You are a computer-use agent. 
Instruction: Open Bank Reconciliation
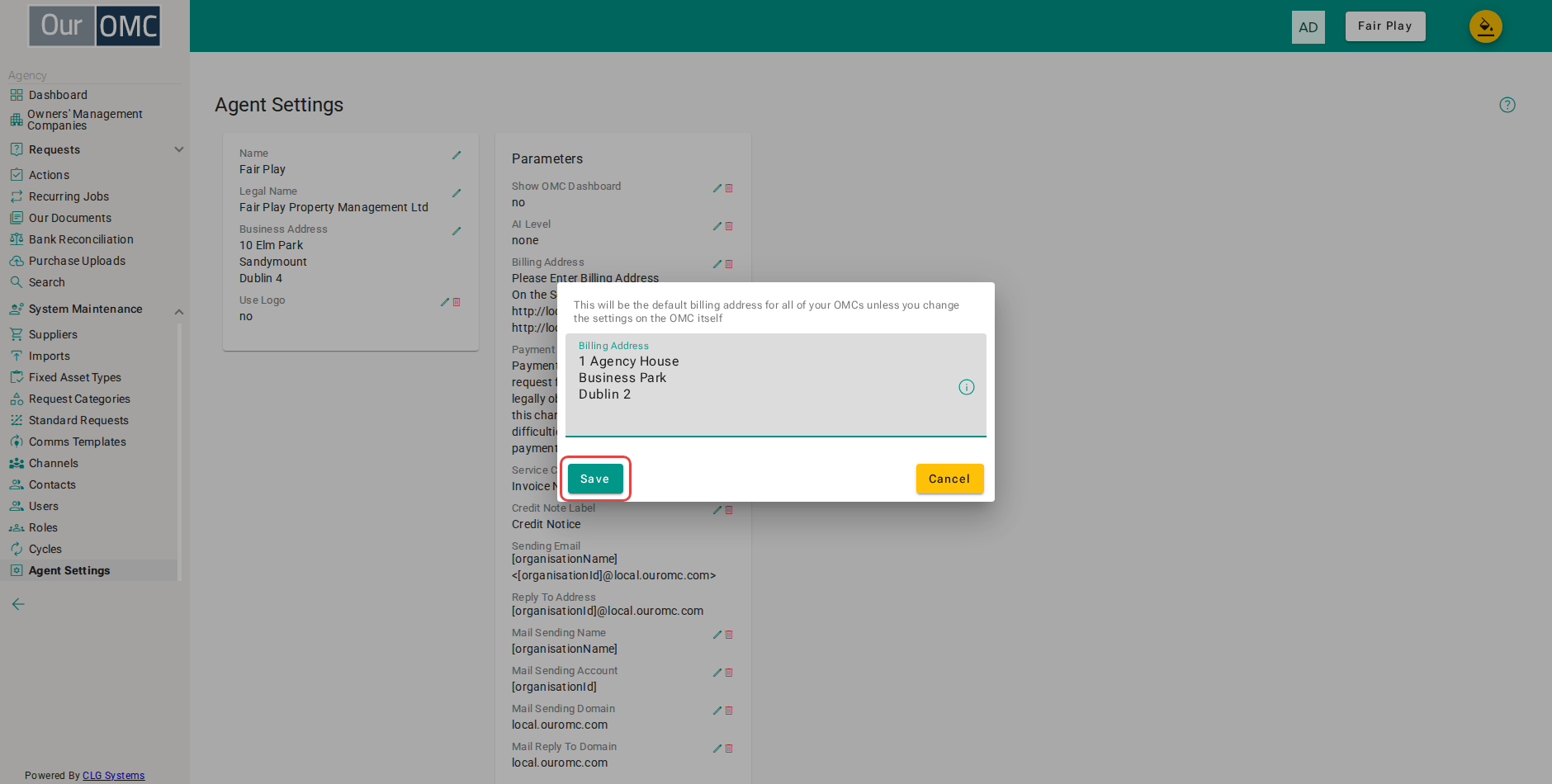click(x=81, y=239)
